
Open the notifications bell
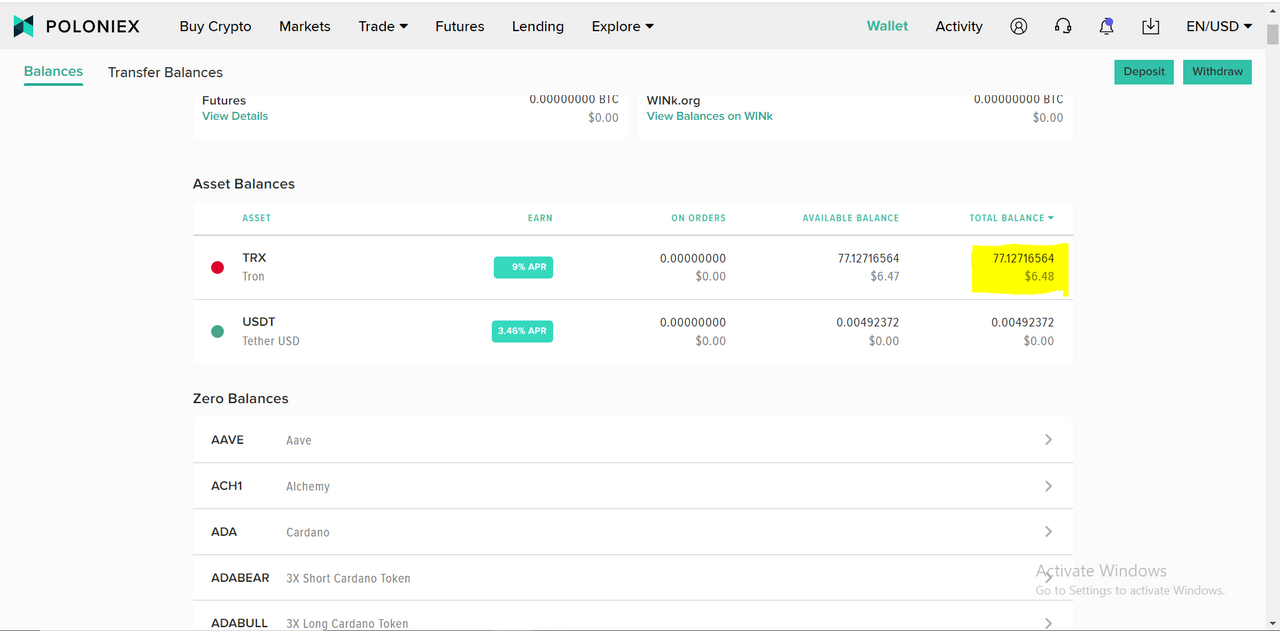[1106, 26]
